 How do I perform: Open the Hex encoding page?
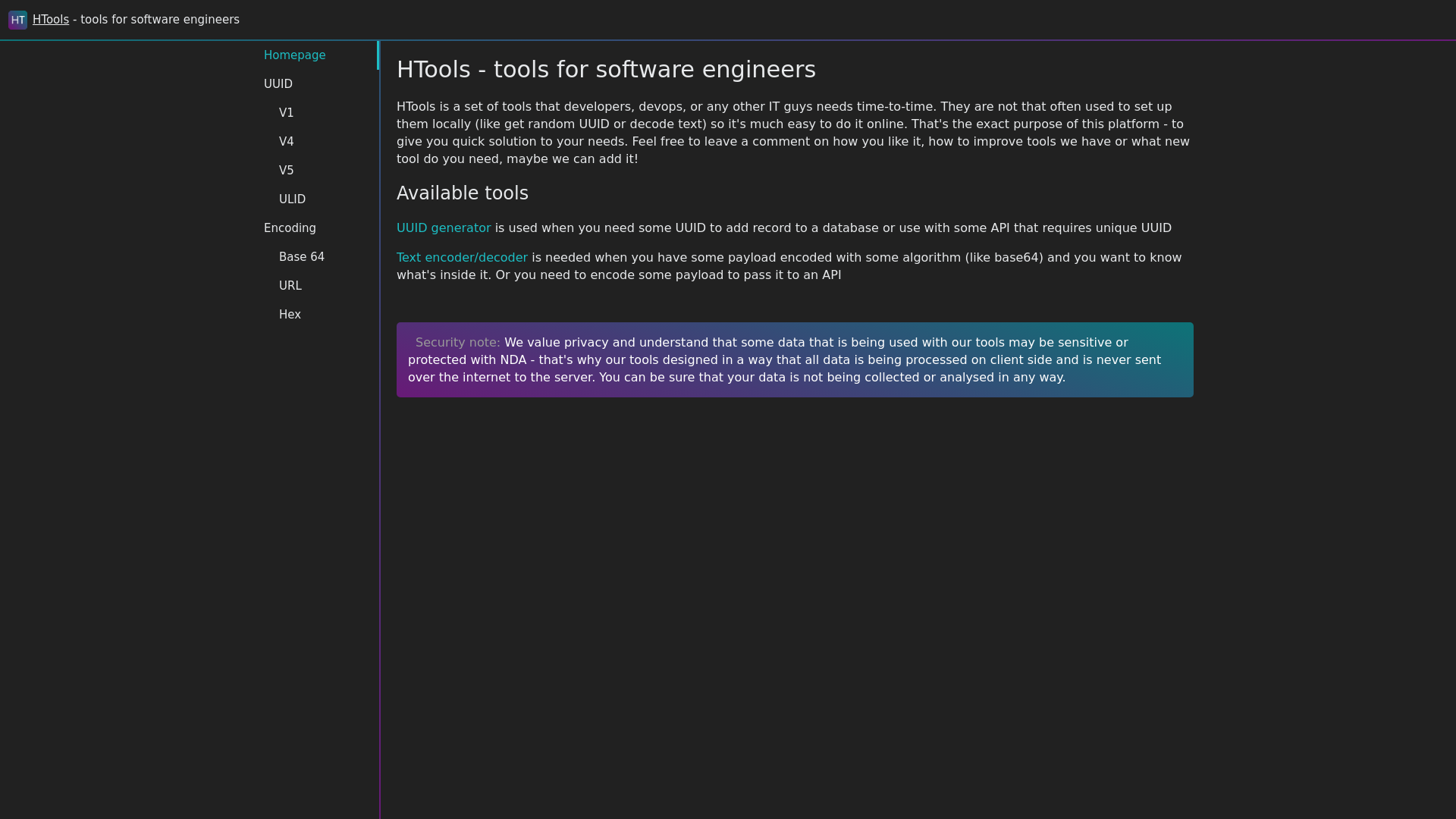point(290,315)
